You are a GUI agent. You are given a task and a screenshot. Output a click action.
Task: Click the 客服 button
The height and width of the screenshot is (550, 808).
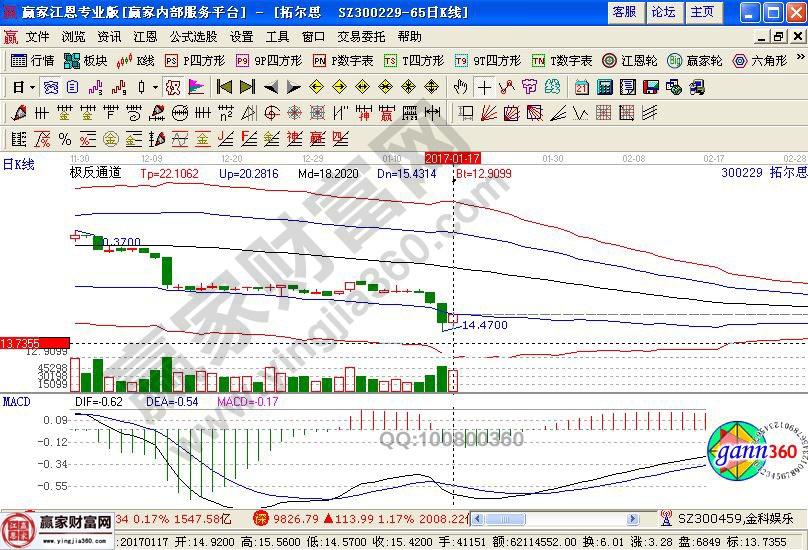(x=624, y=12)
